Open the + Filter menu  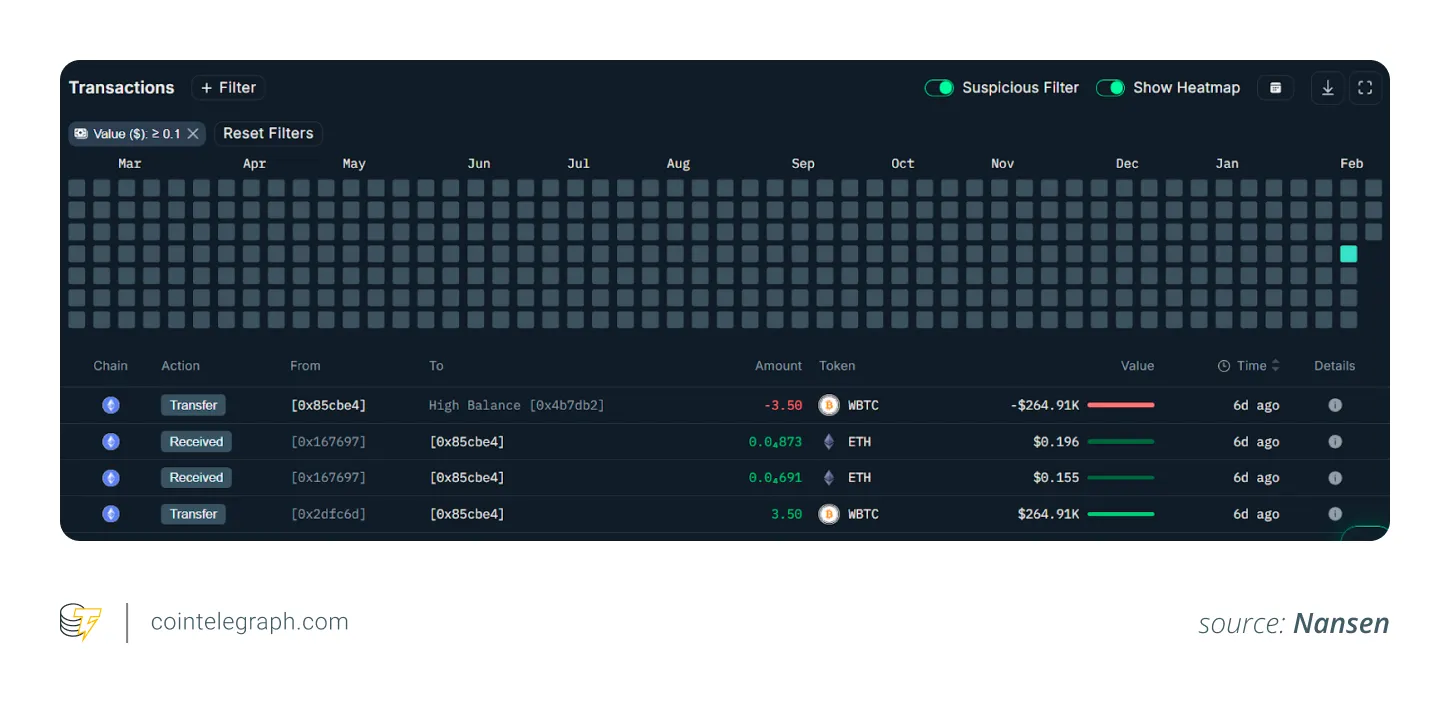pos(228,88)
